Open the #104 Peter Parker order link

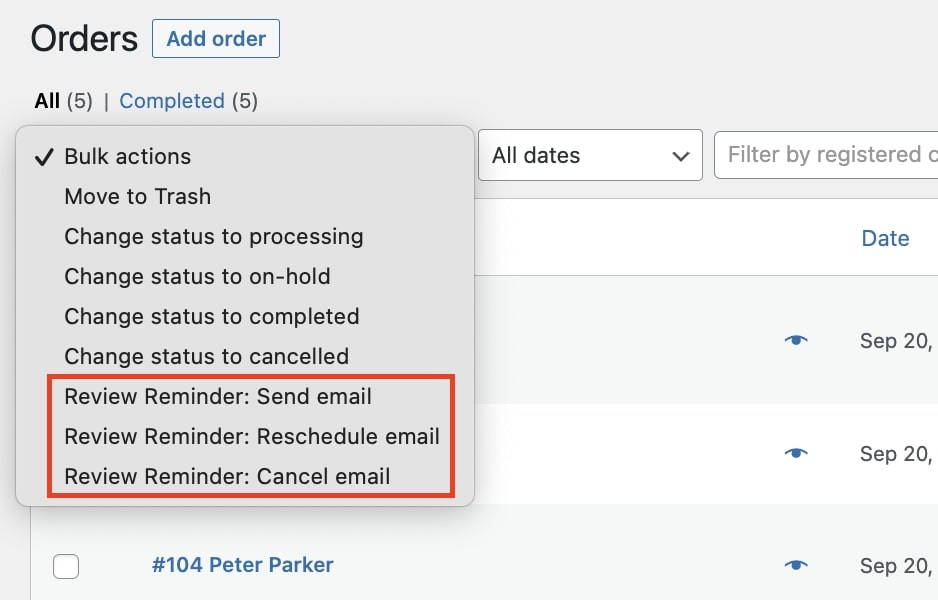pos(242,565)
